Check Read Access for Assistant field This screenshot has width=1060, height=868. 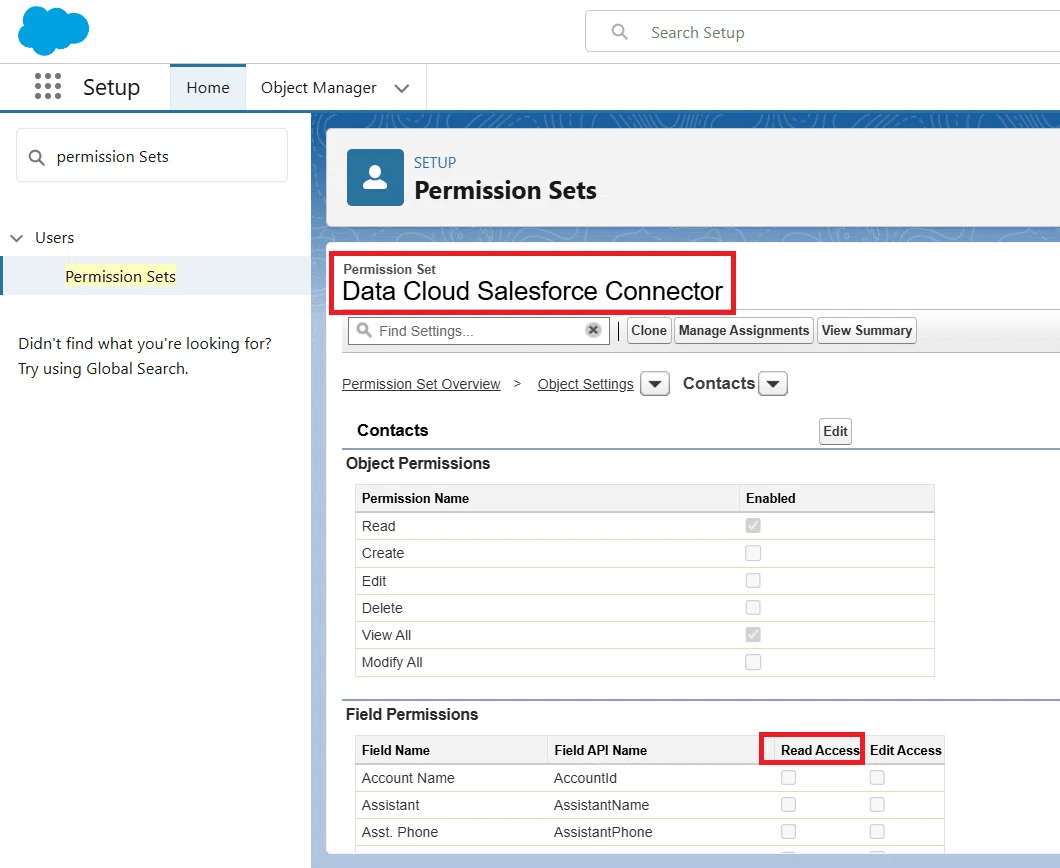point(788,804)
